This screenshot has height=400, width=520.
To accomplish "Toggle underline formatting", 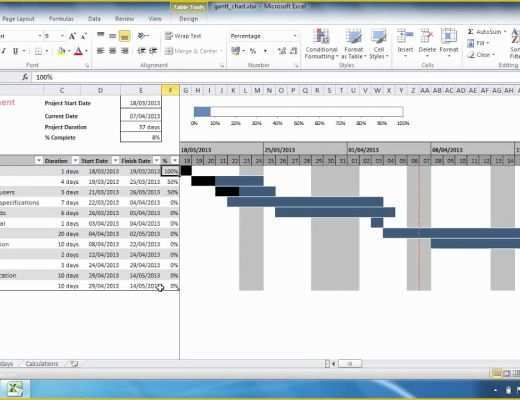I will pos(15,51).
